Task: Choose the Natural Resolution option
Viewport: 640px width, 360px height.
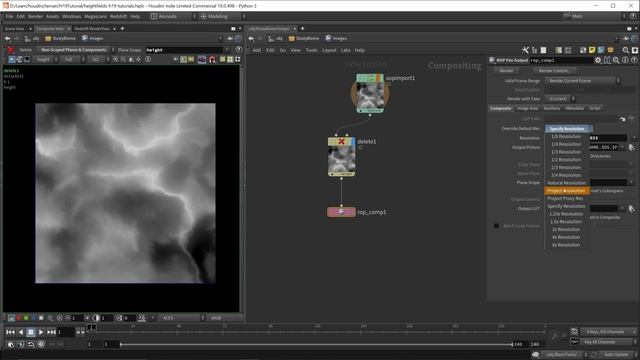Action: pos(567,183)
